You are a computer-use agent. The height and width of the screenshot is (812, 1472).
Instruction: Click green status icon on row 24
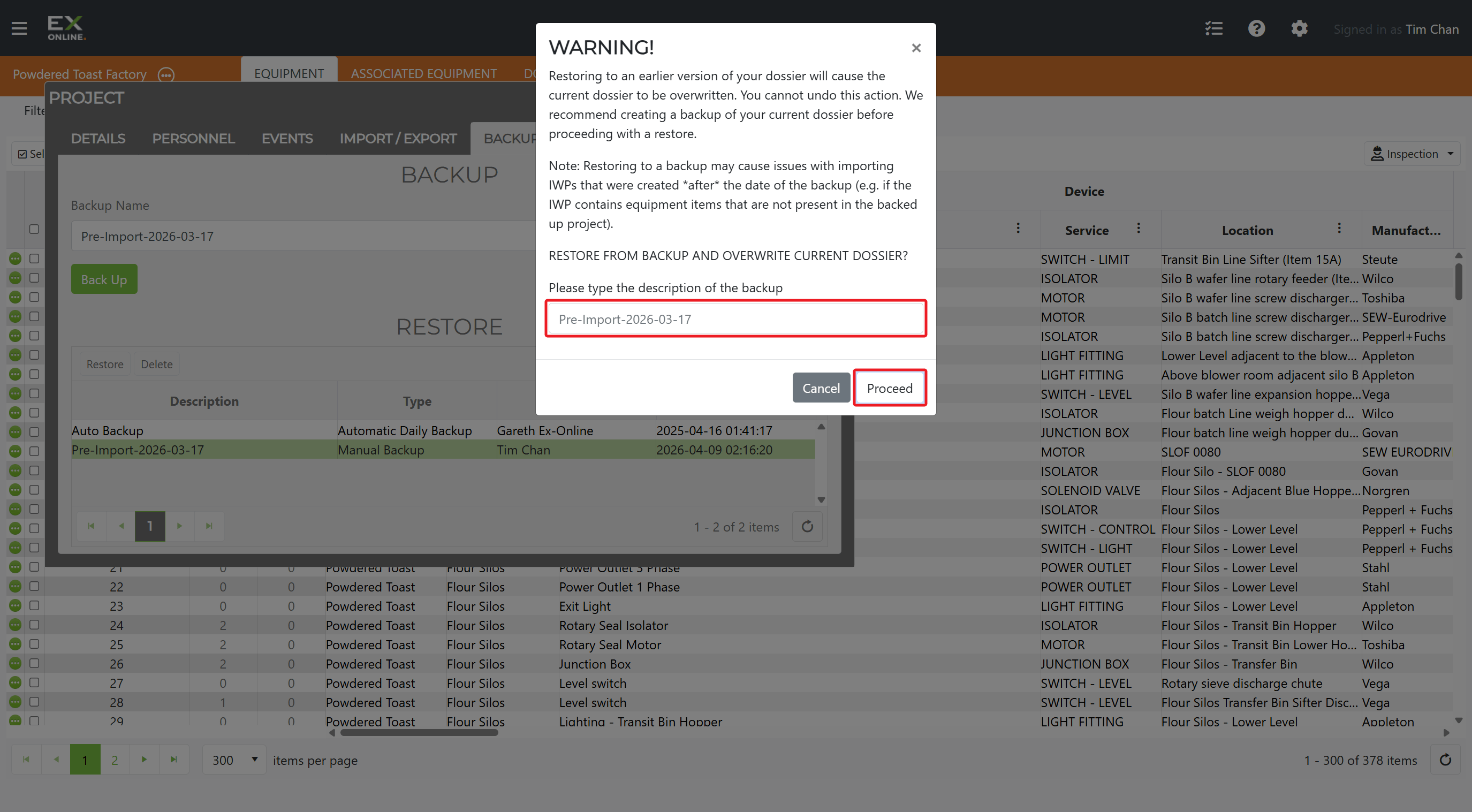point(16,625)
